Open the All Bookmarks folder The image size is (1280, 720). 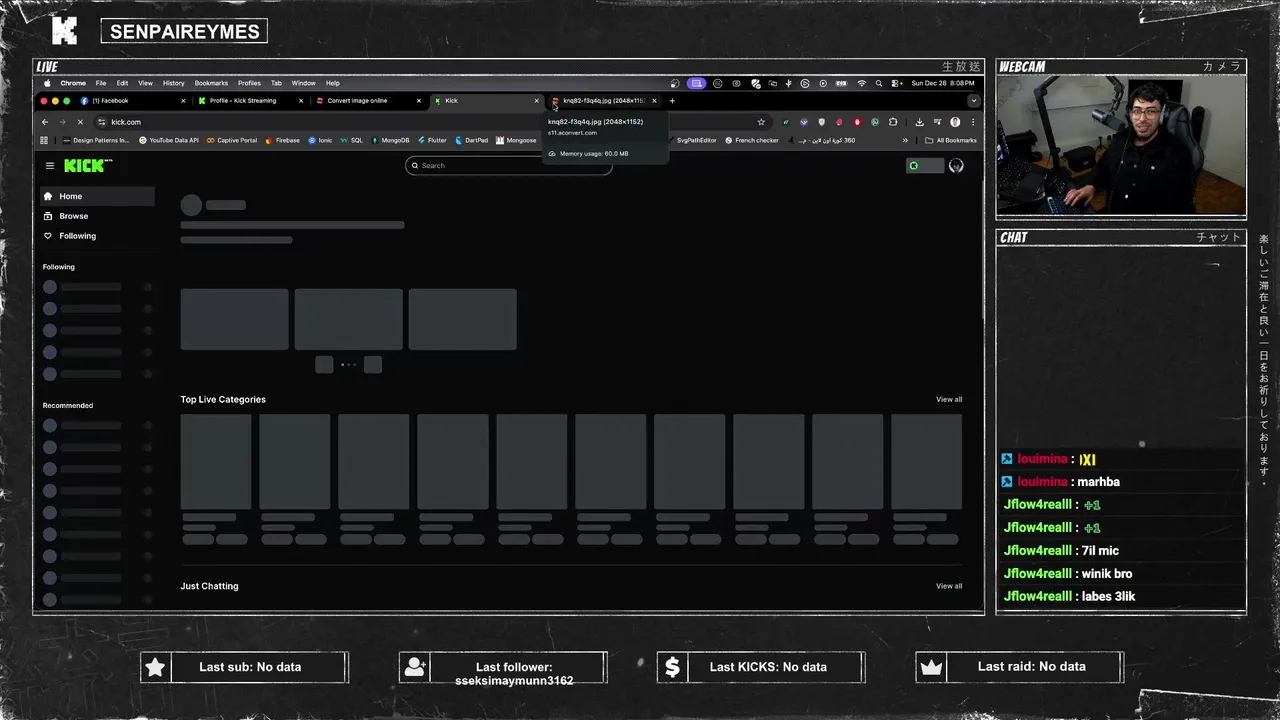[951, 140]
